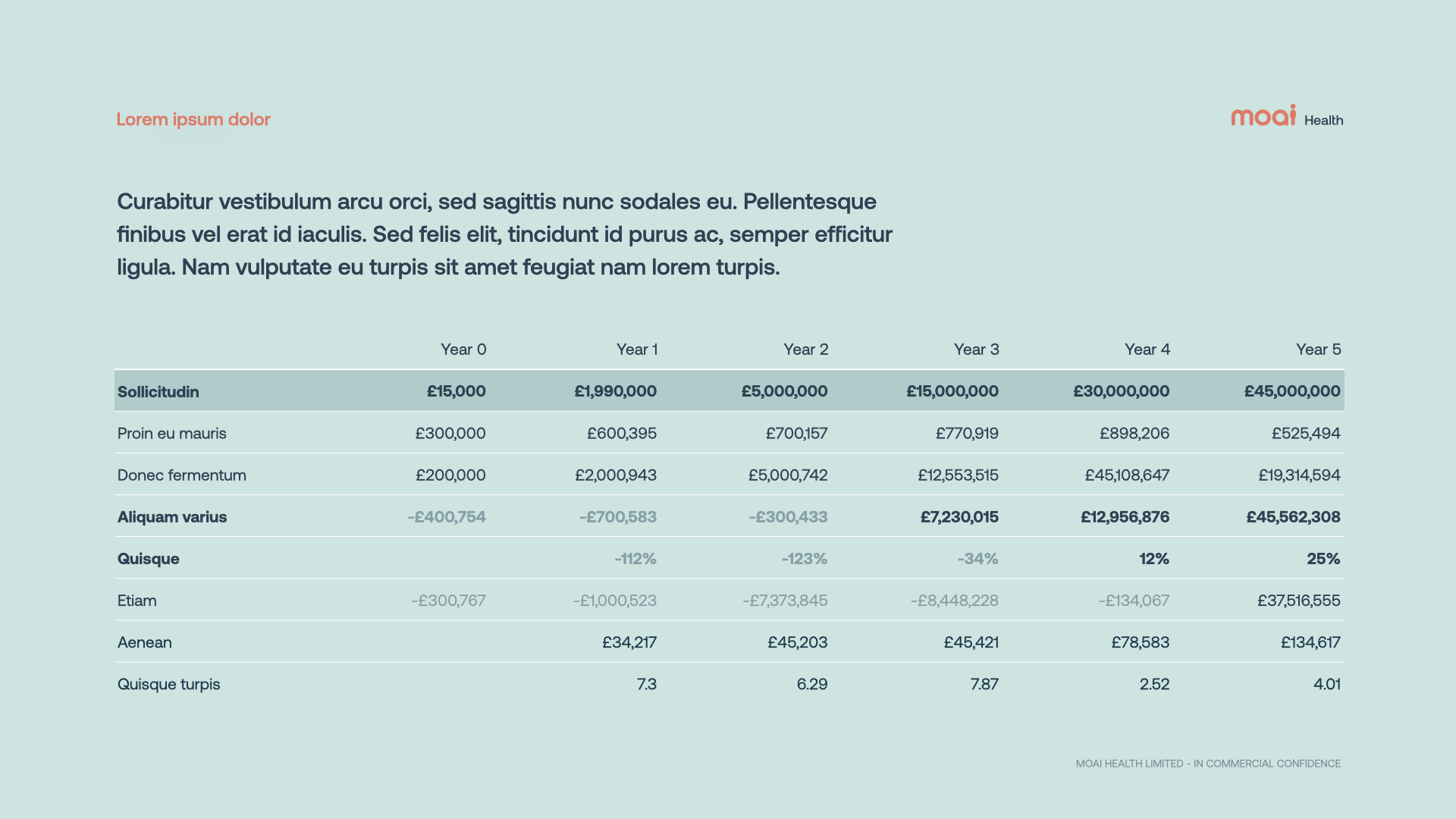Select the -£400,754 Aliquam varius cell

point(447,517)
